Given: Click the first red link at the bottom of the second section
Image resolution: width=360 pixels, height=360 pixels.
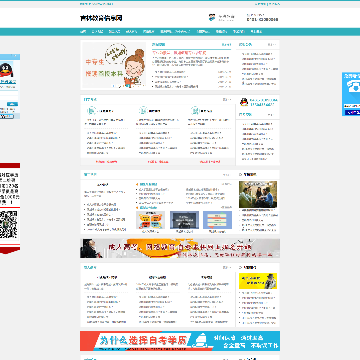Looking at the screenshot, I should pyautogui.click(x=106, y=162).
